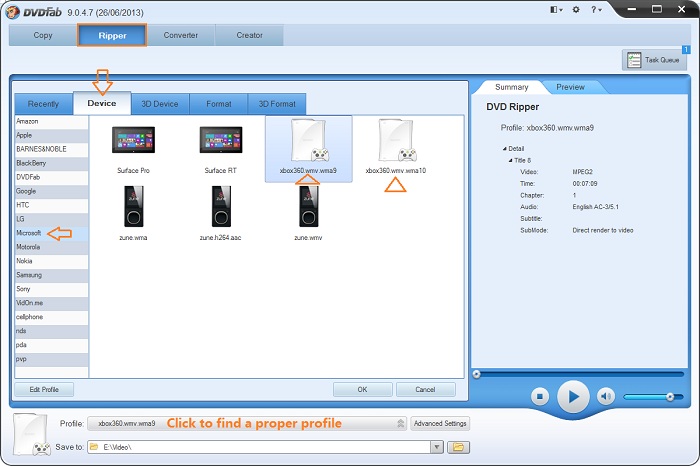This screenshot has height=466, width=700.
Task: Select Nokia in the brand list
Action: click(x=51, y=261)
